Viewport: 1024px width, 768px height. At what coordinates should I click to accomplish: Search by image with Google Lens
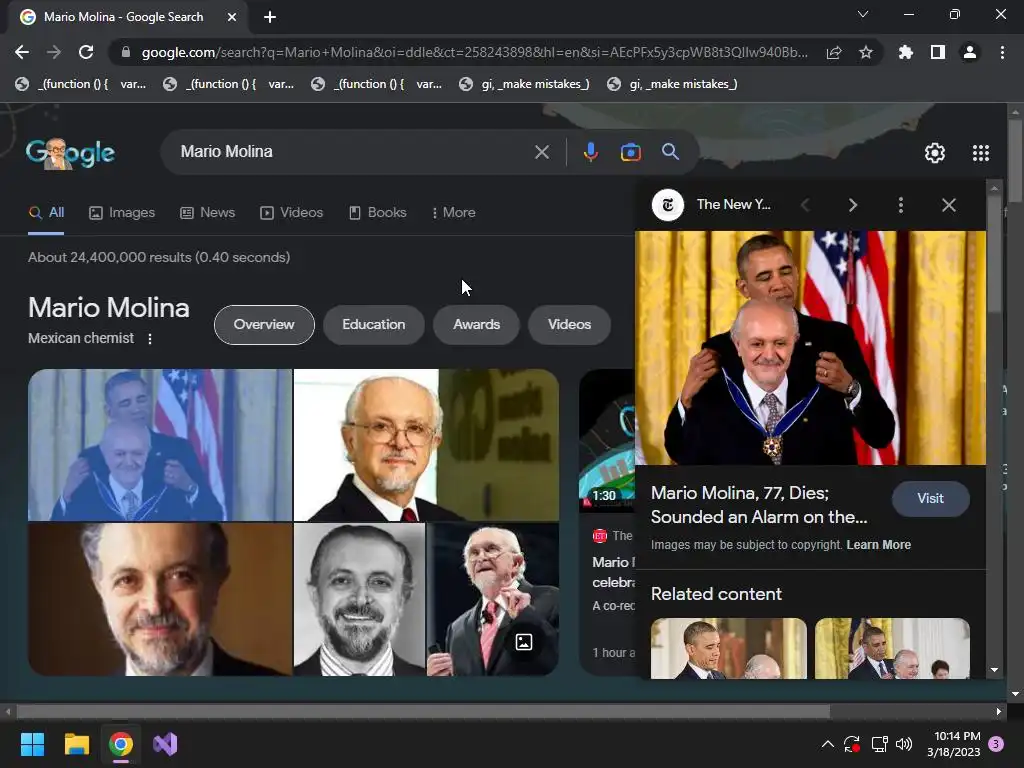pyautogui.click(x=630, y=152)
